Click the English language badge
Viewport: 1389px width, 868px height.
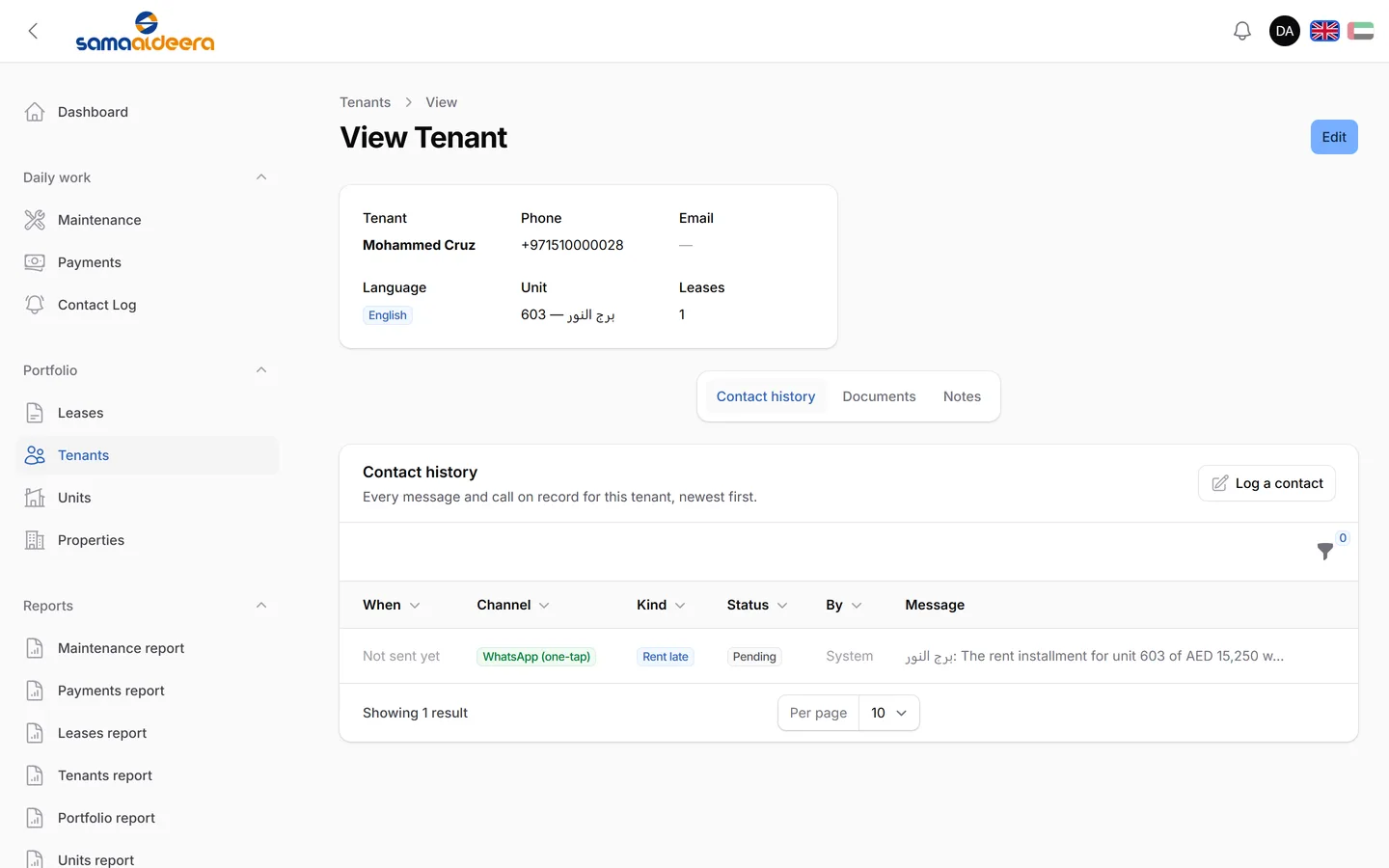[388, 315]
